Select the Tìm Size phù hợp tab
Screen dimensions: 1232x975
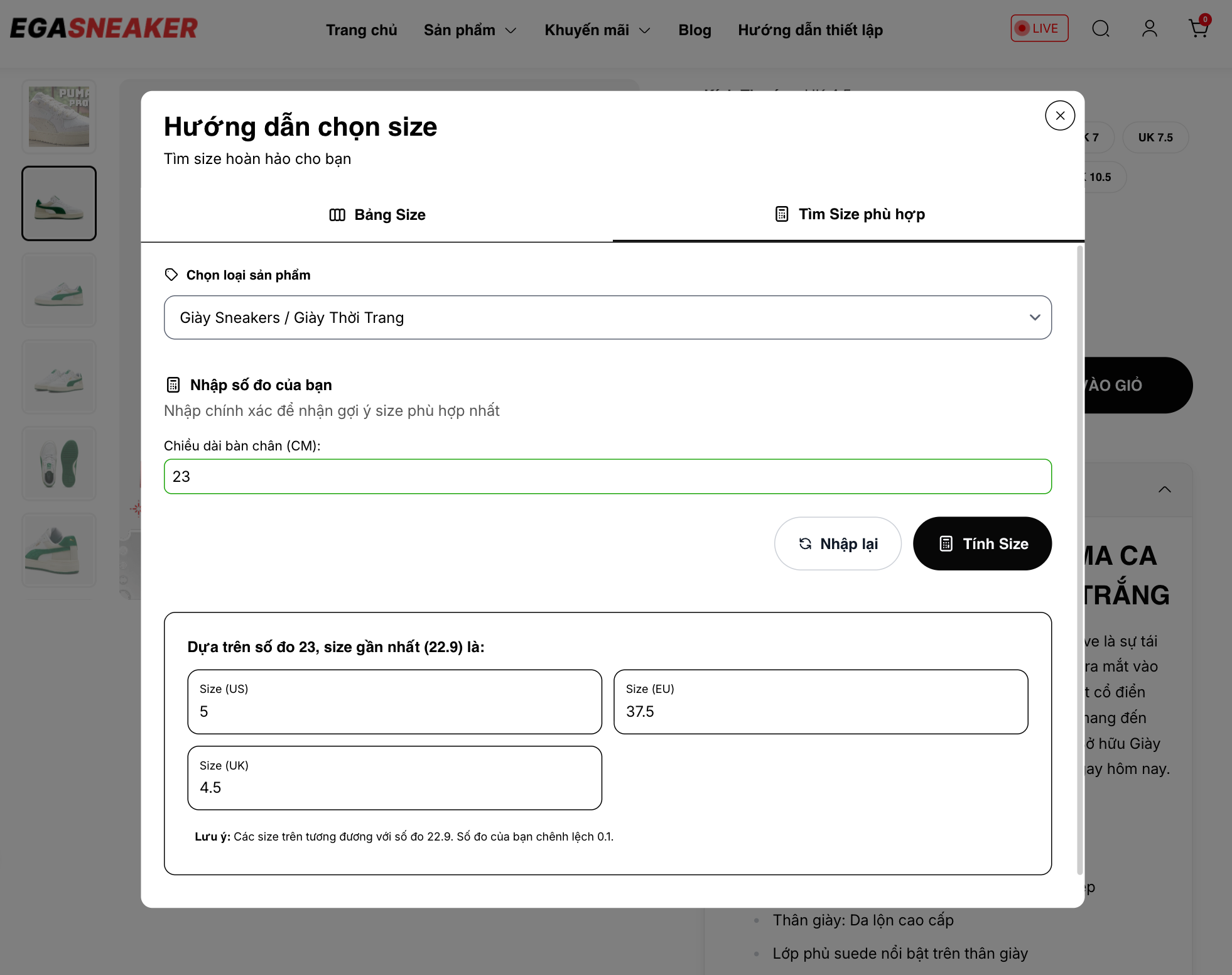[849, 214]
